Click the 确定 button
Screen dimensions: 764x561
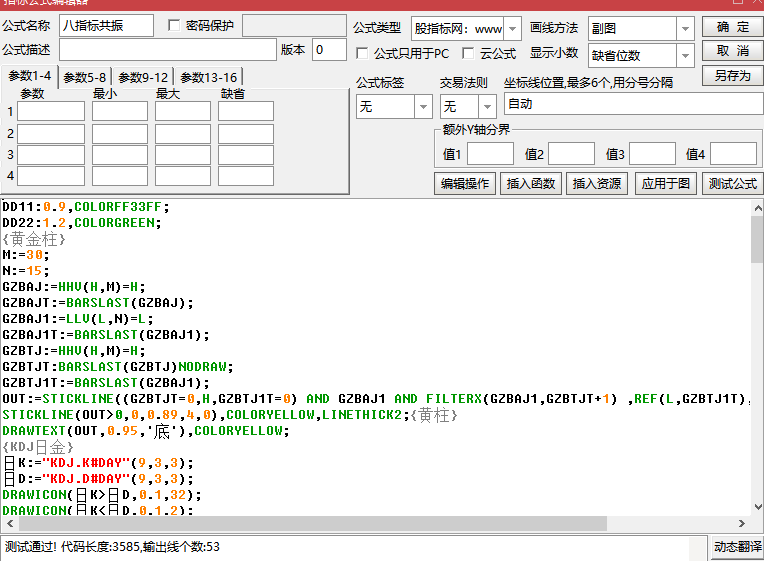[732, 27]
